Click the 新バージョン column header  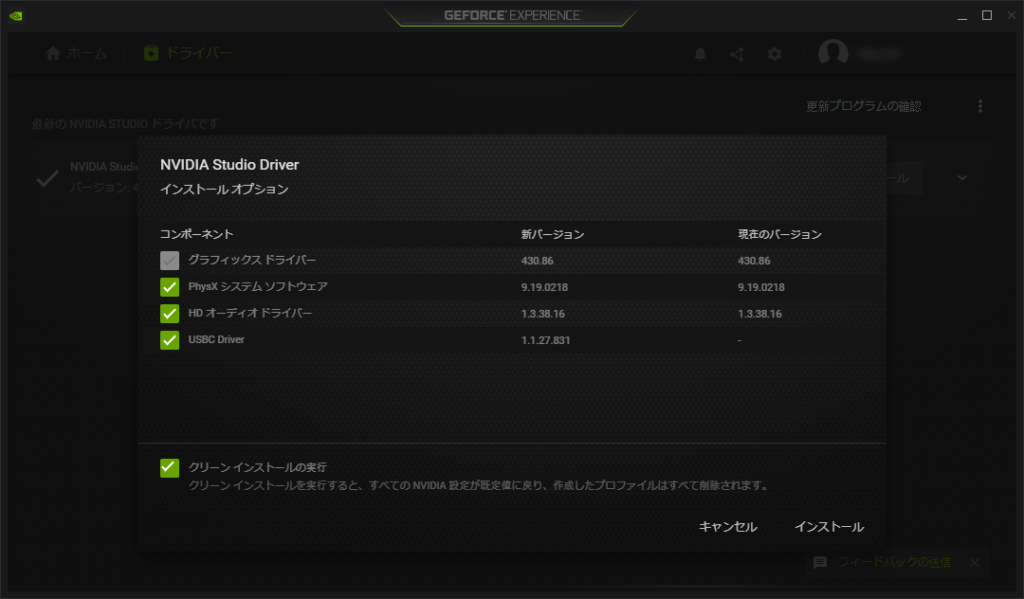[x=552, y=234]
